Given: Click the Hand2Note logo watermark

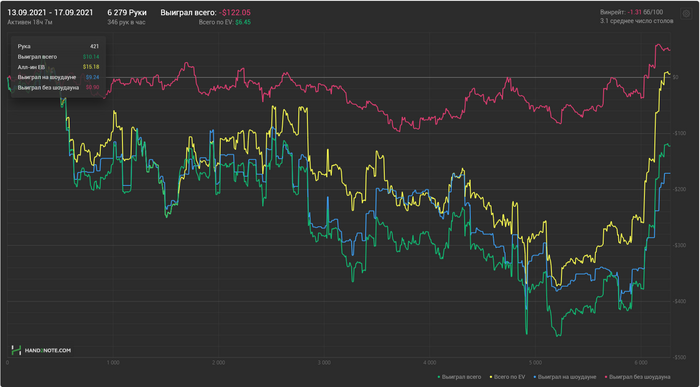Looking at the screenshot, I should click(x=41, y=350).
